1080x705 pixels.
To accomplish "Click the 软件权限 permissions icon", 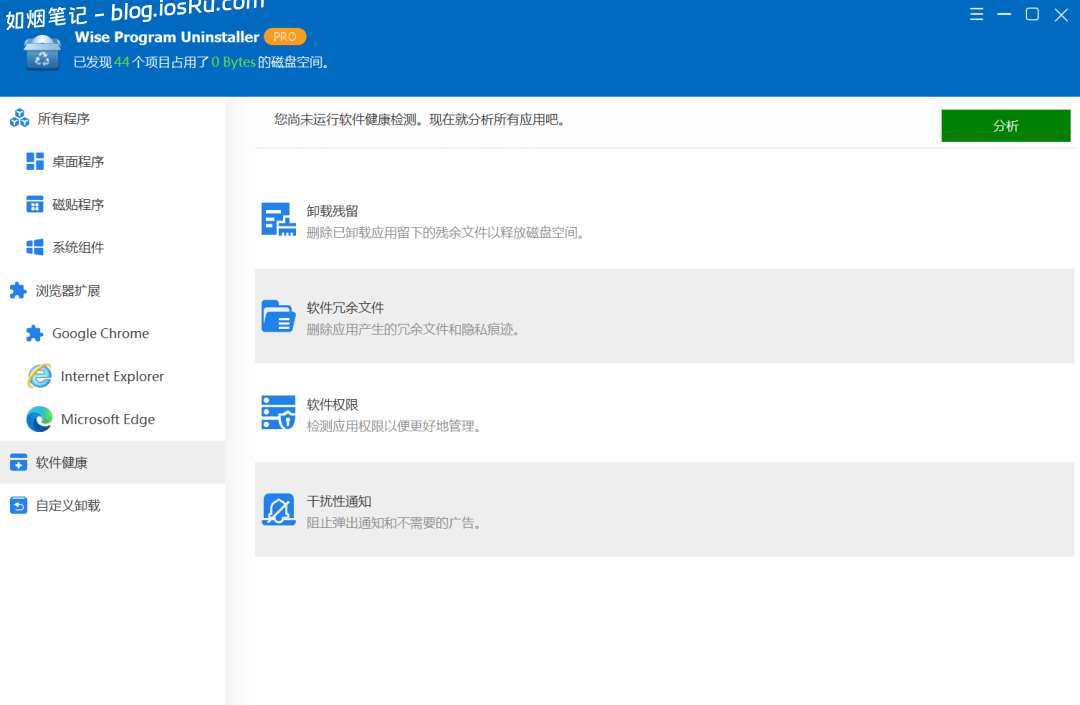I will (x=277, y=412).
